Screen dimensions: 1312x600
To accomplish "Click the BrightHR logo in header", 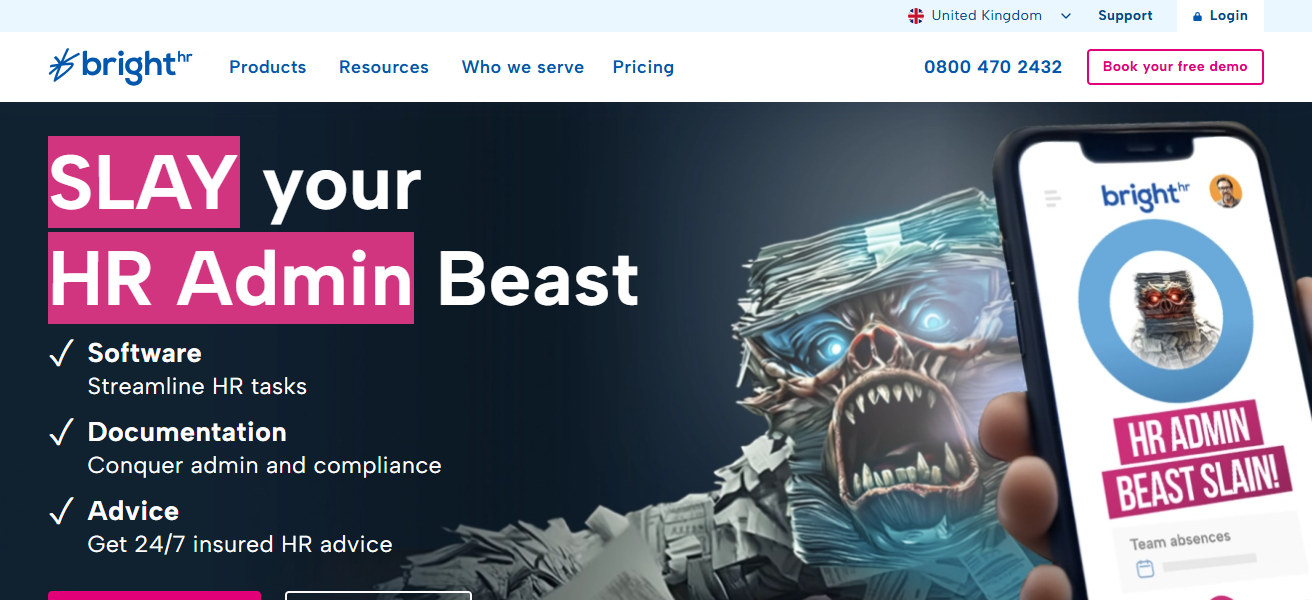I will (x=120, y=66).
